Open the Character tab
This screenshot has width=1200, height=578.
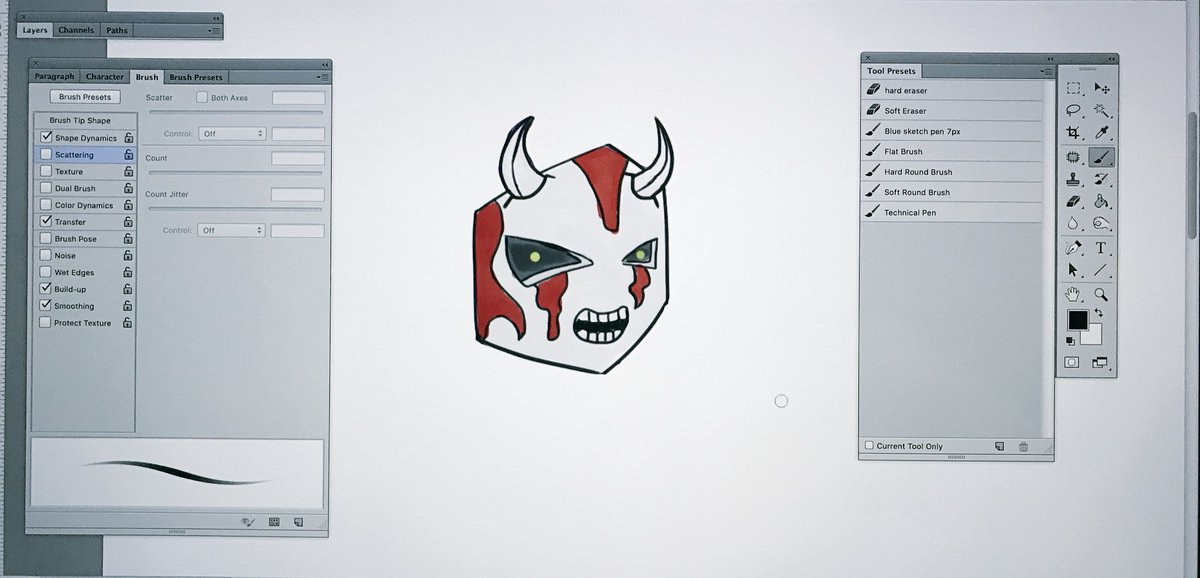coord(105,76)
